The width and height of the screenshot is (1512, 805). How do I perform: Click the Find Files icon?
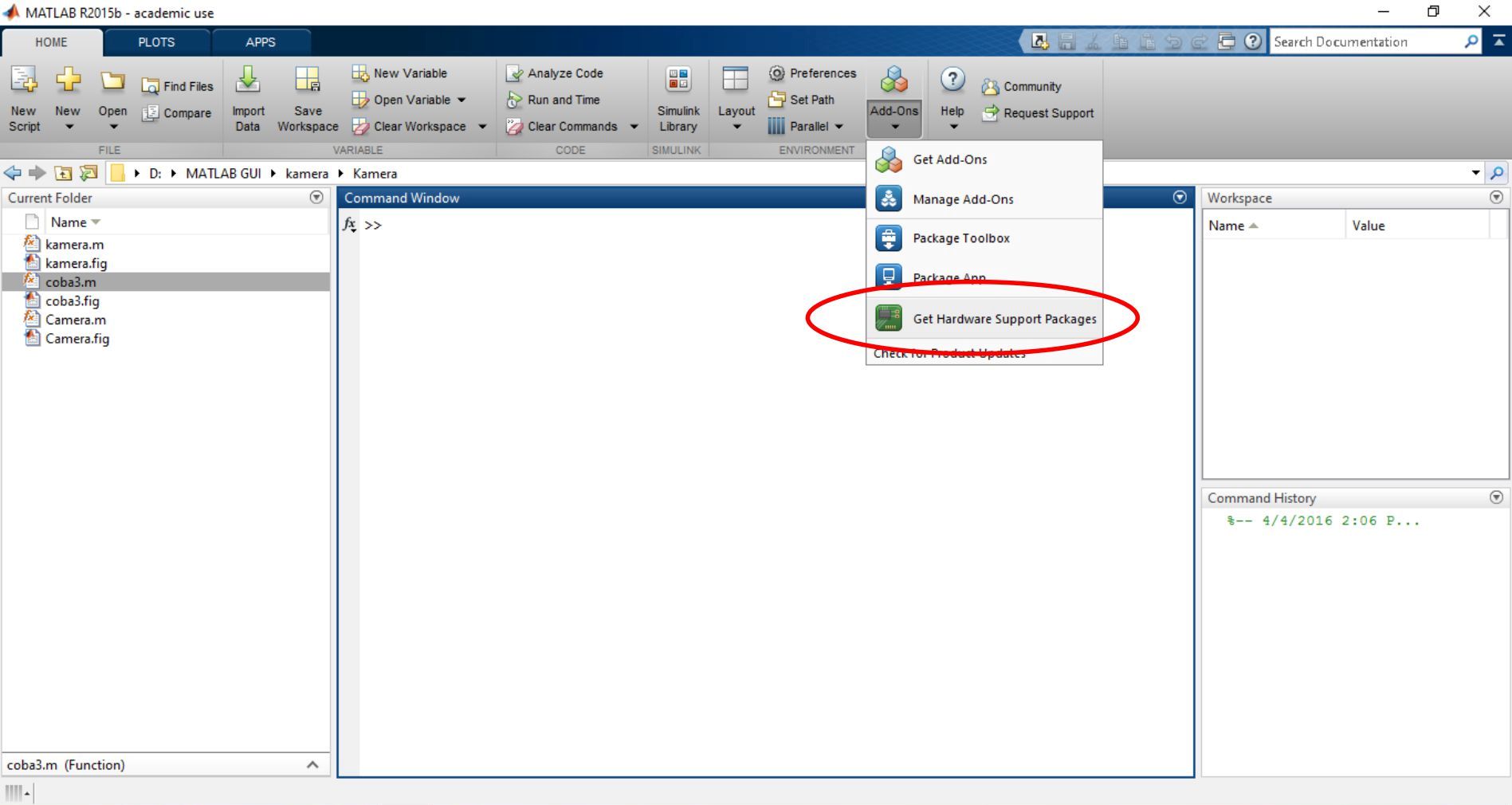click(x=150, y=86)
